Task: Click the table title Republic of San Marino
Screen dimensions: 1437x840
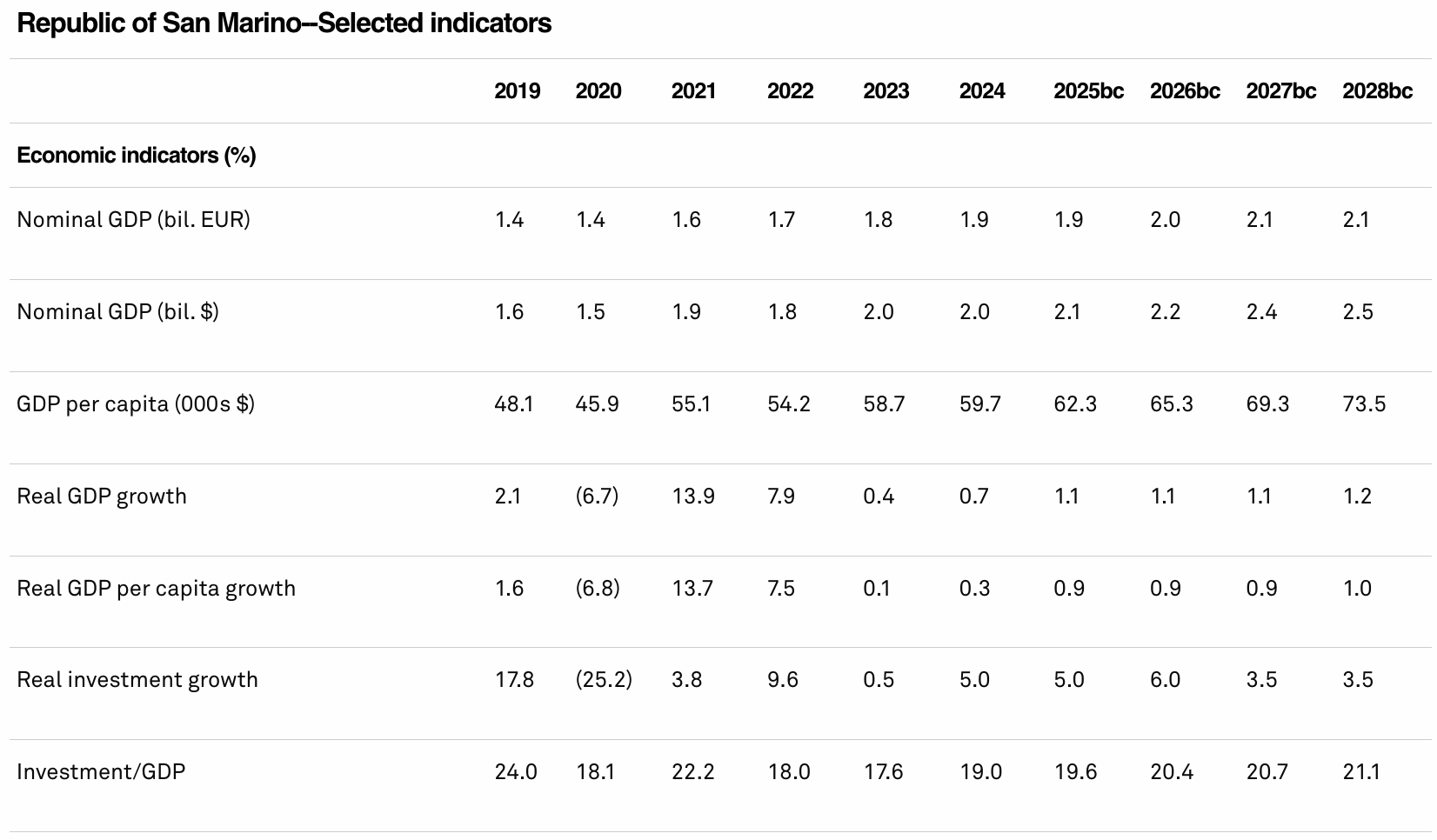Action: (284, 23)
